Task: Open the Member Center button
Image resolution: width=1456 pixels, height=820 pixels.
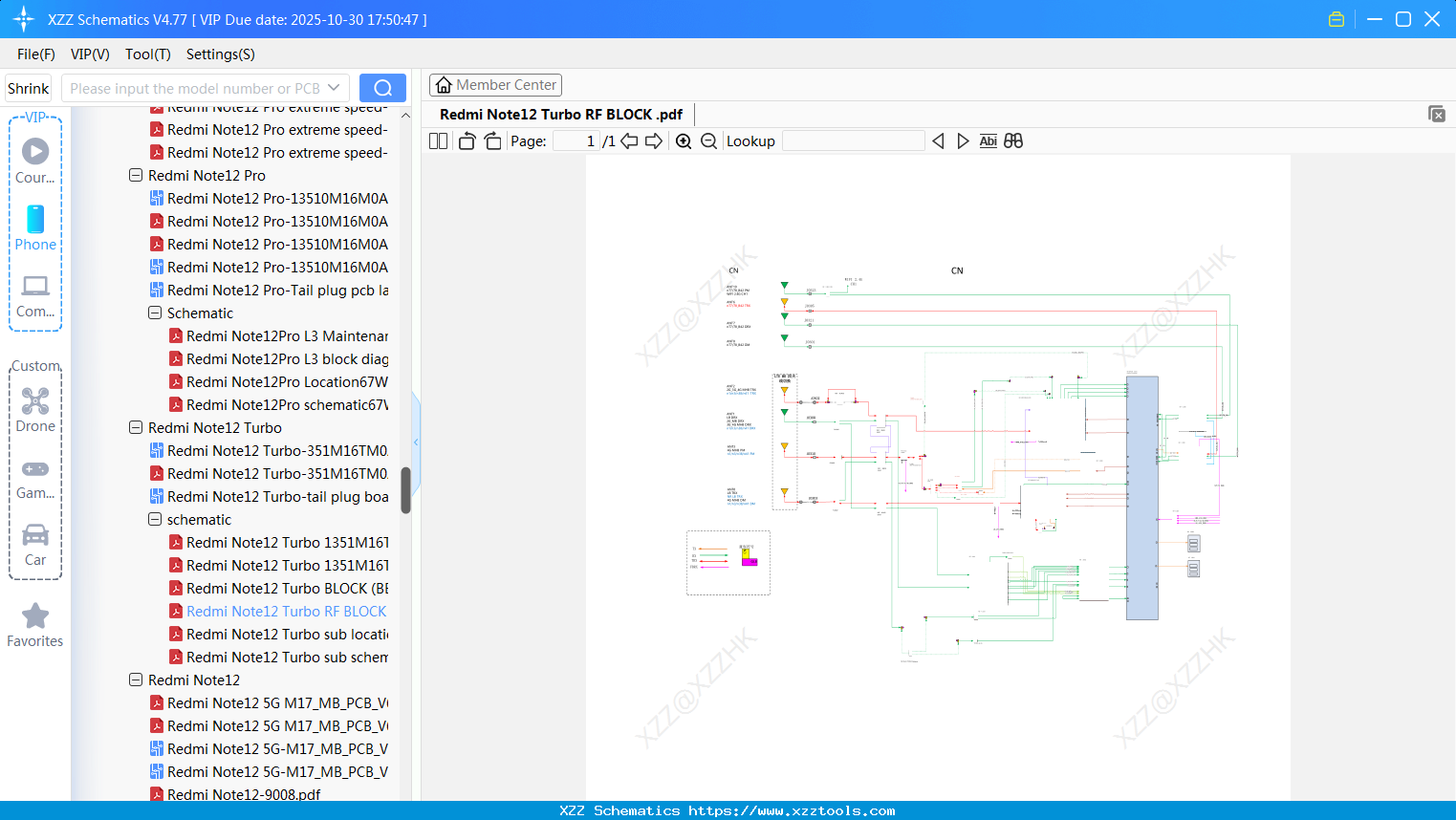Action: pos(495,85)
